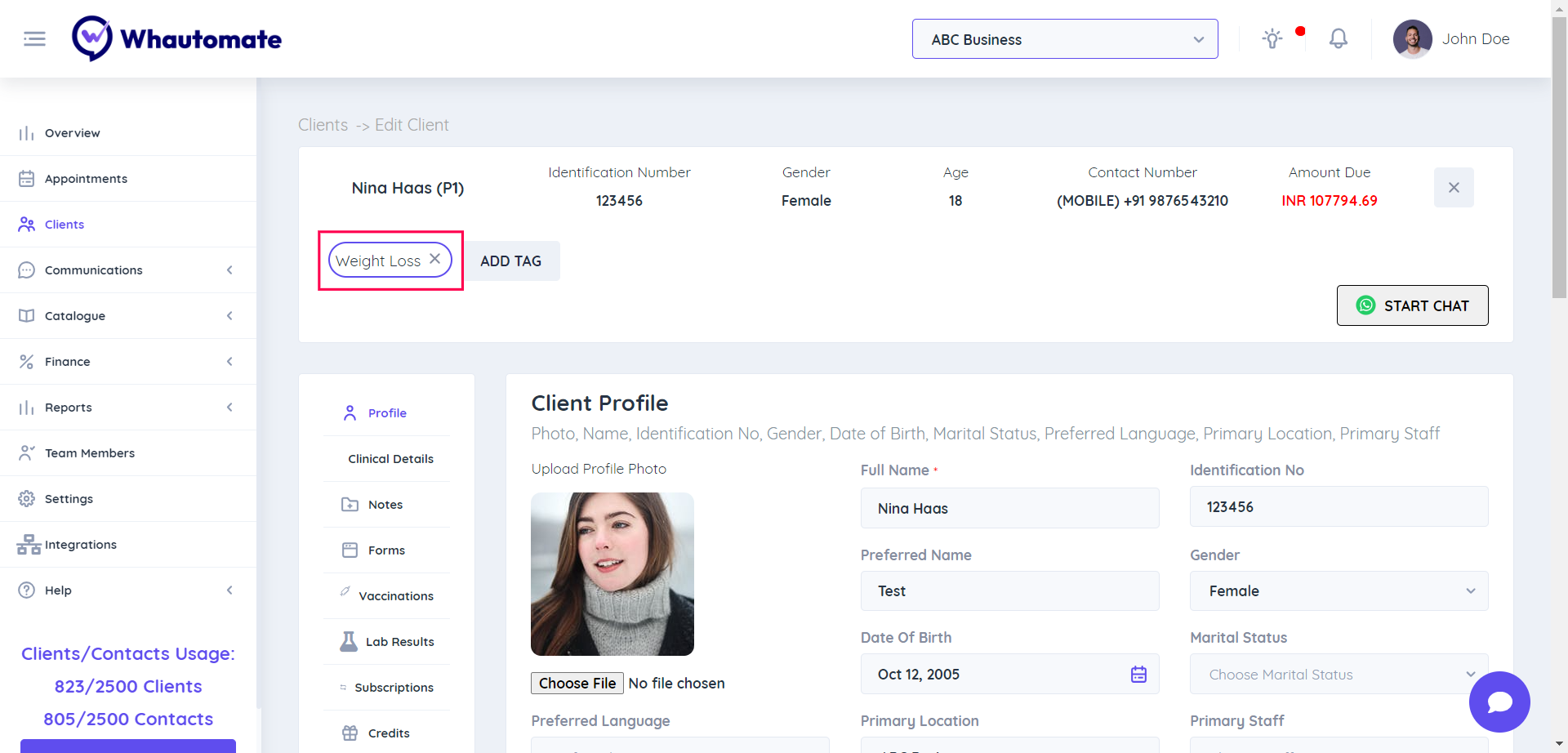Screen dimensions: 1568x753
Task: Open the notifications bell
Action: pos(1338,38)
